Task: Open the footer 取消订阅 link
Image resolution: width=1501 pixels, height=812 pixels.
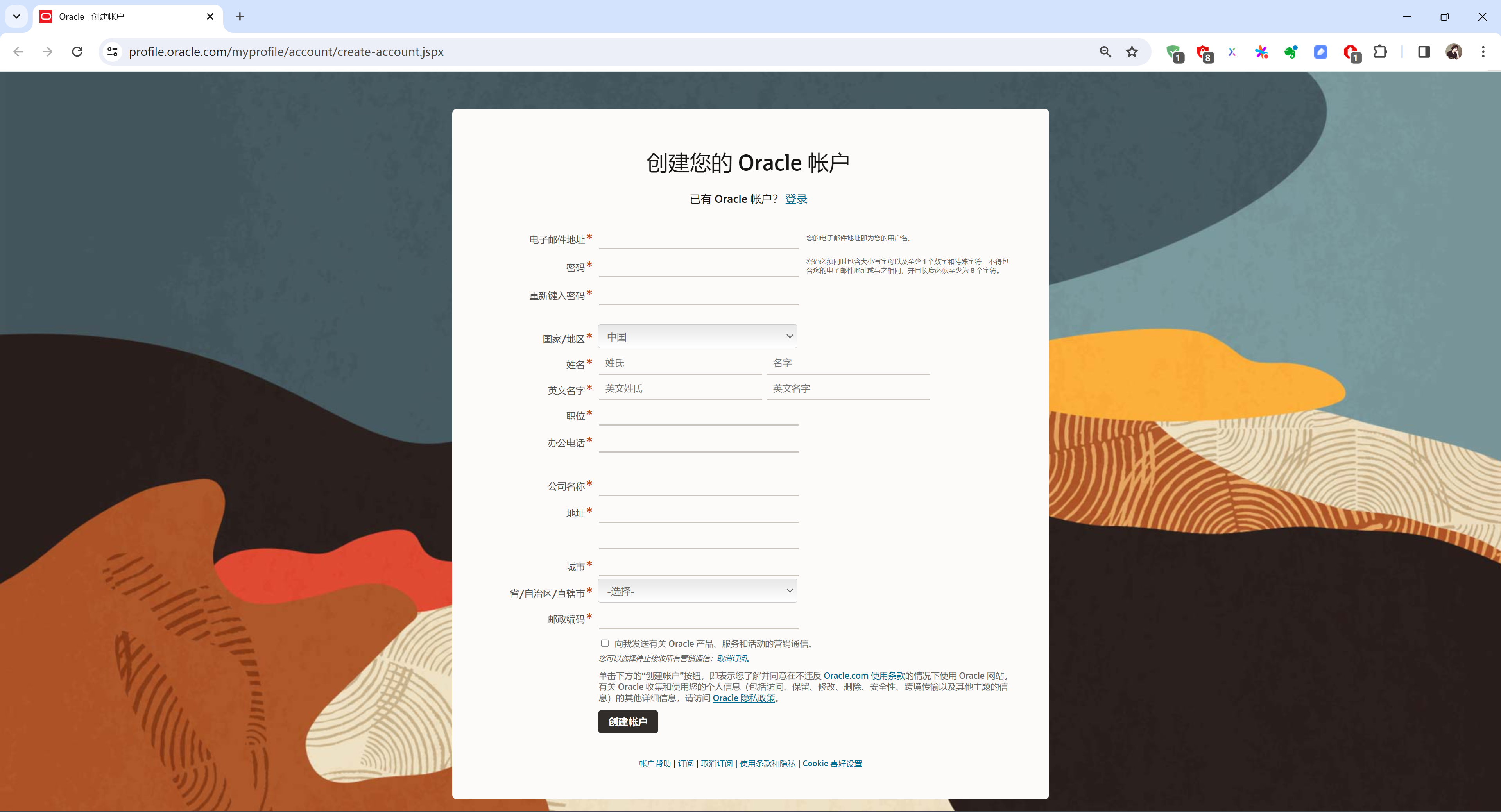Action: point(717,764)
